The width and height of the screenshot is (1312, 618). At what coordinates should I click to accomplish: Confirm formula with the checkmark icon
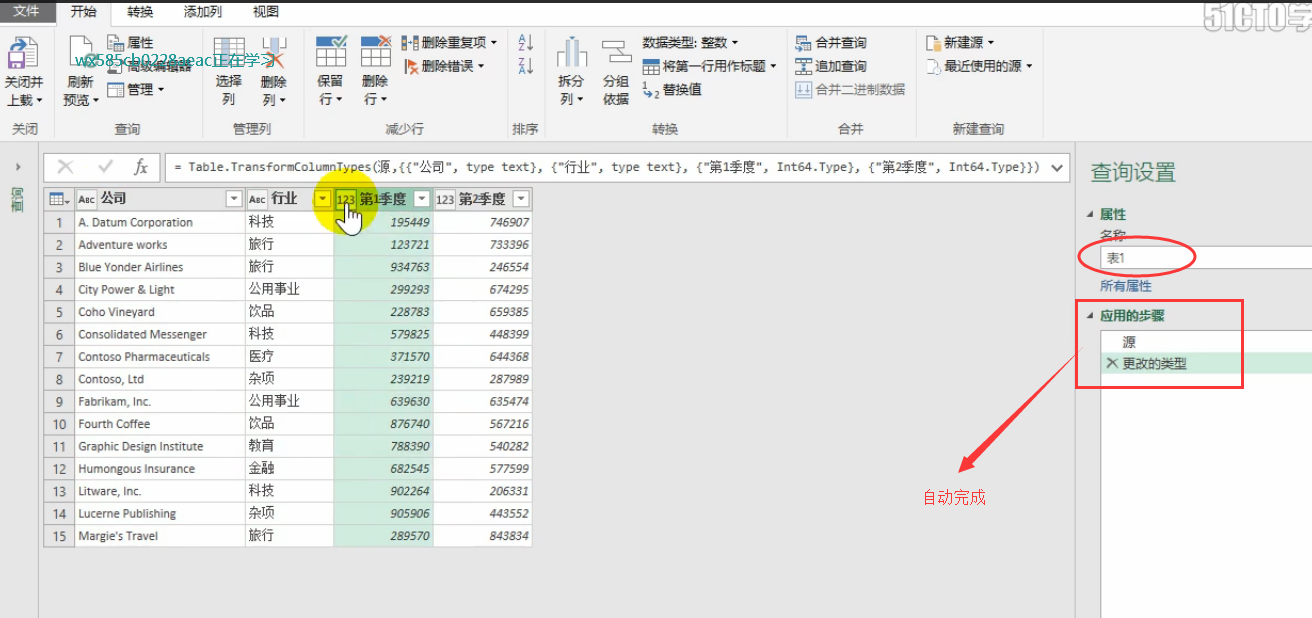click(x=105, y=167)
